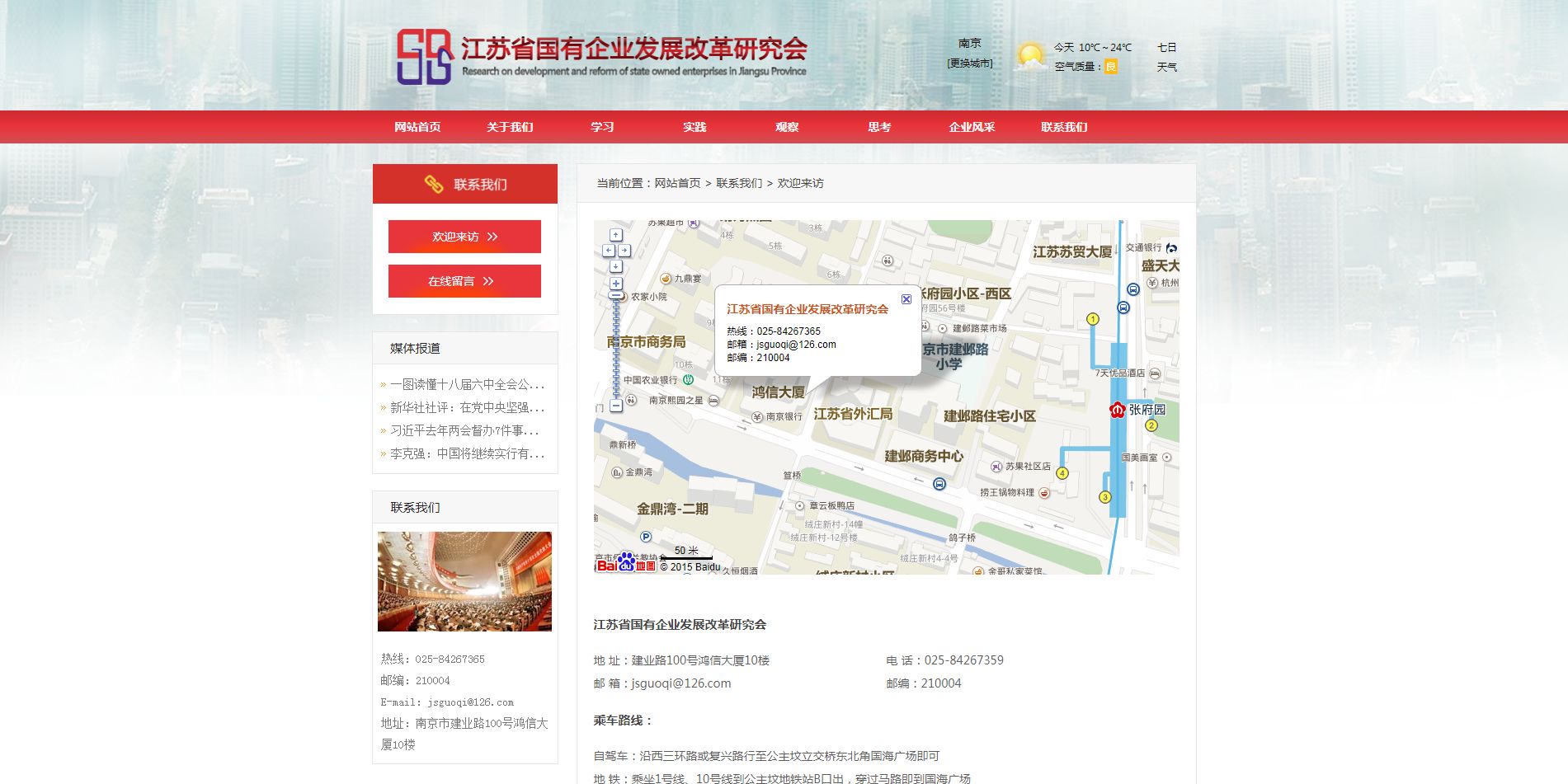Open news link starting with 李克强

point(467,453)
